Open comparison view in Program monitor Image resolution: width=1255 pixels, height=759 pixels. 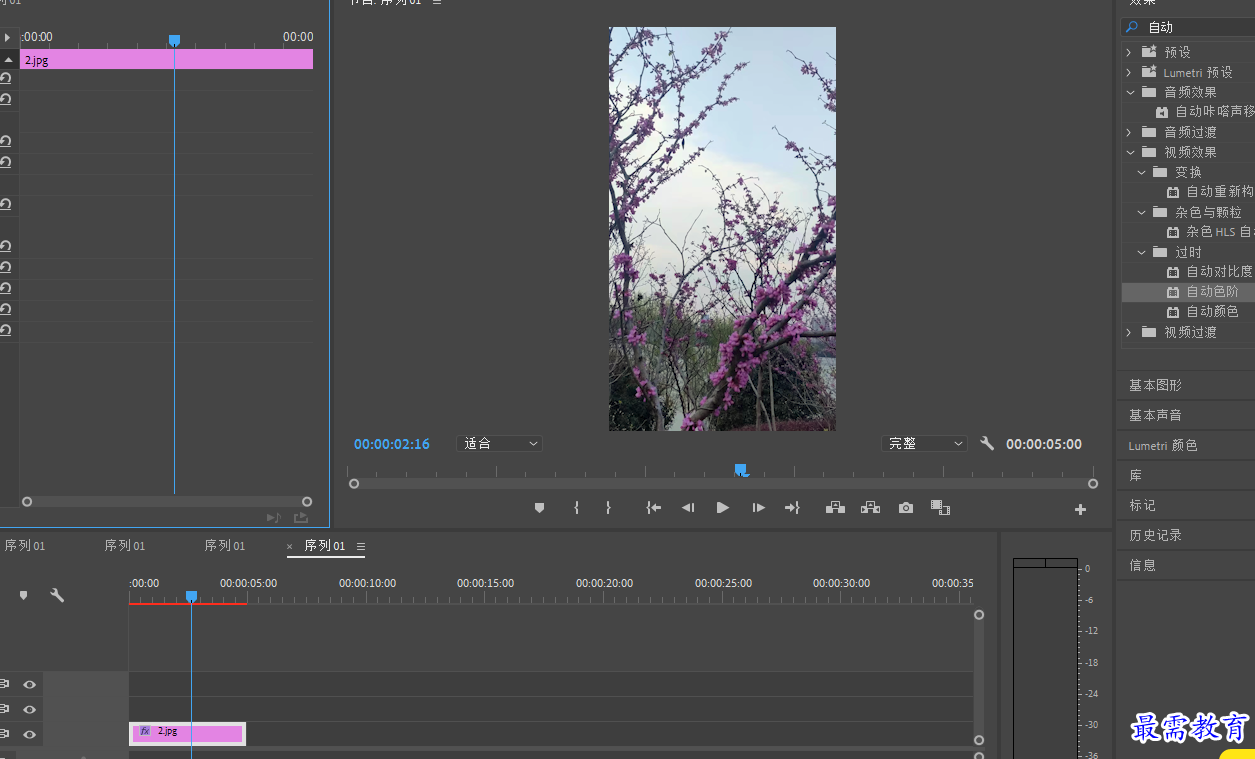coord(940,508)
